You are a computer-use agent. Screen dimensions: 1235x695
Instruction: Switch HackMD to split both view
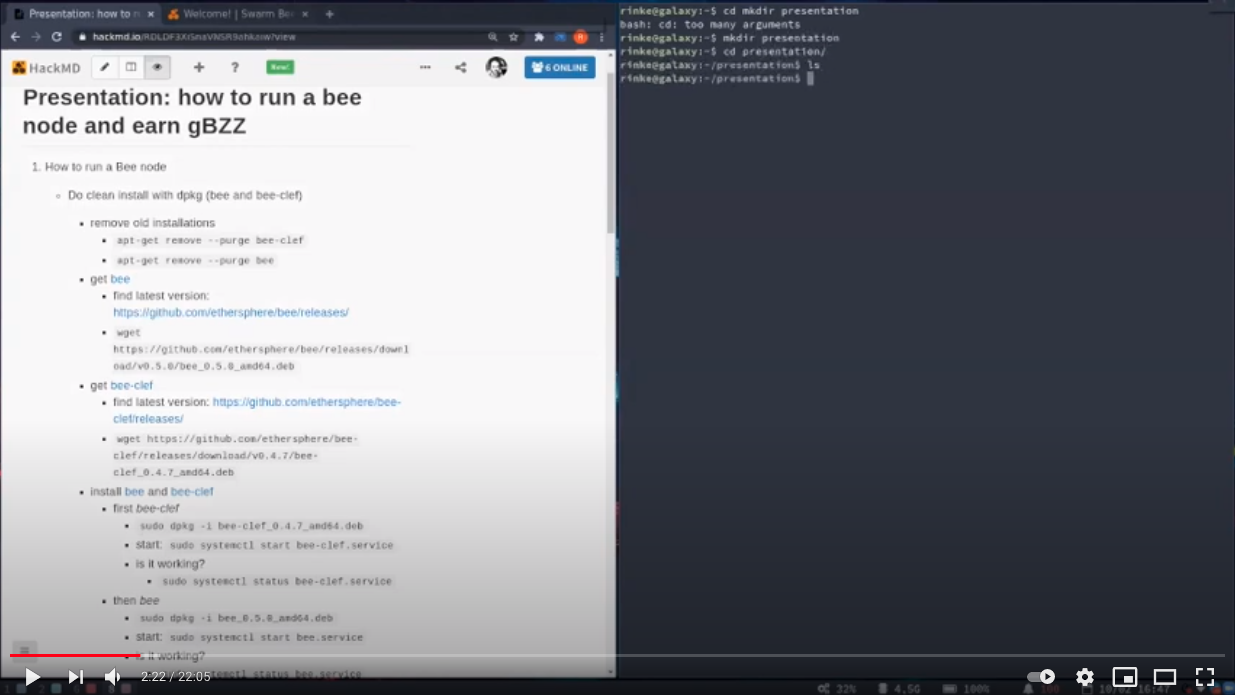[131, 67]
